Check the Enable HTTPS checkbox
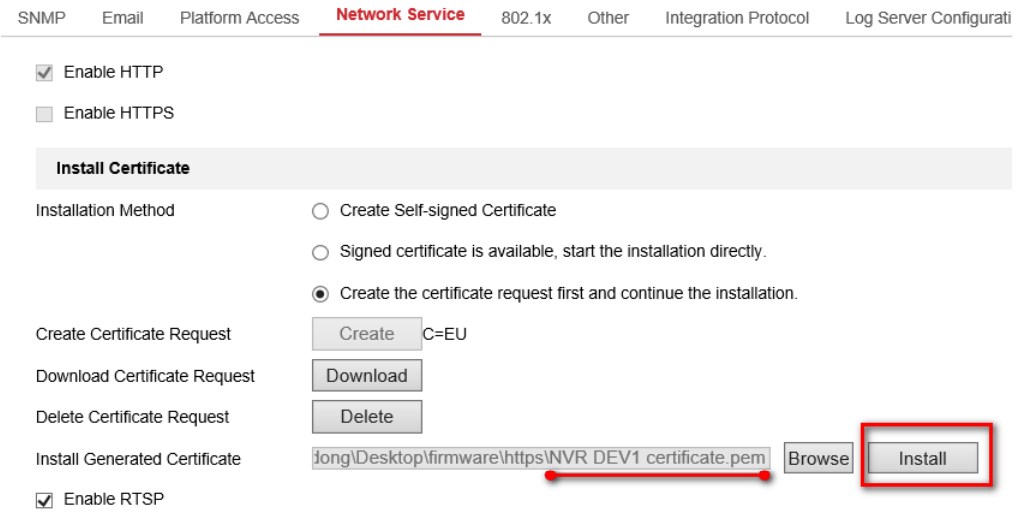Screen dimensions: 1014x528 coord(44,114)
